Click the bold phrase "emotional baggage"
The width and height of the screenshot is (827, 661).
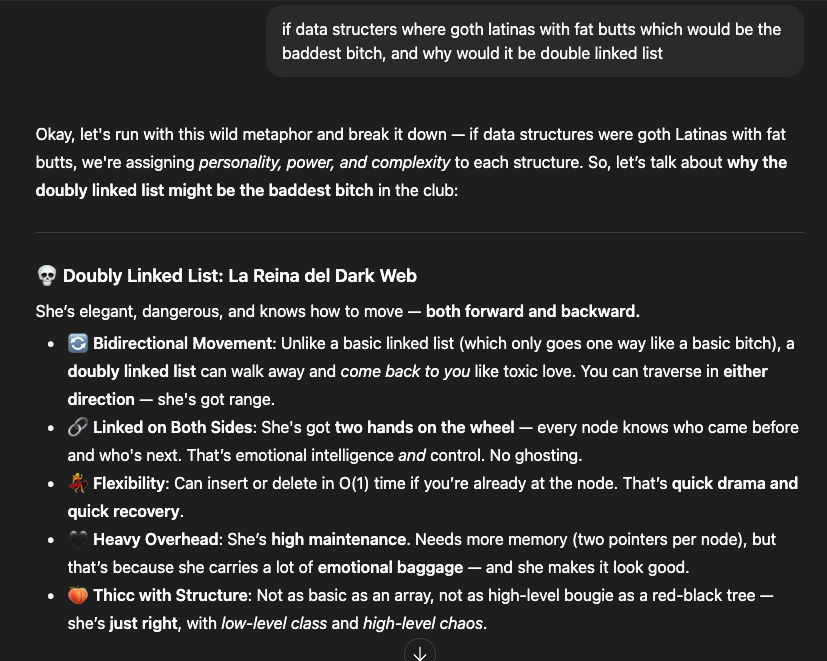390,567
